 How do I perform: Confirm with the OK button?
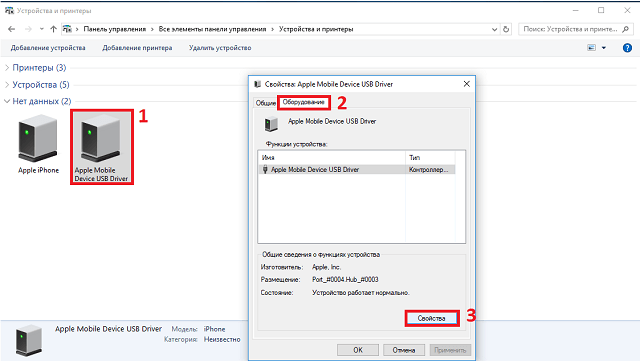click(x=358, y=350)
